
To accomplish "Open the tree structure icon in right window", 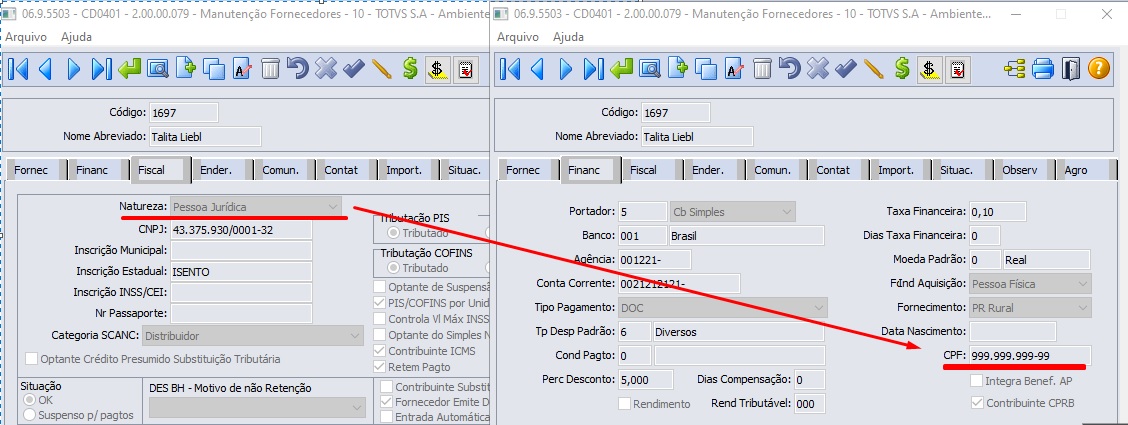I will point(1014,69).
